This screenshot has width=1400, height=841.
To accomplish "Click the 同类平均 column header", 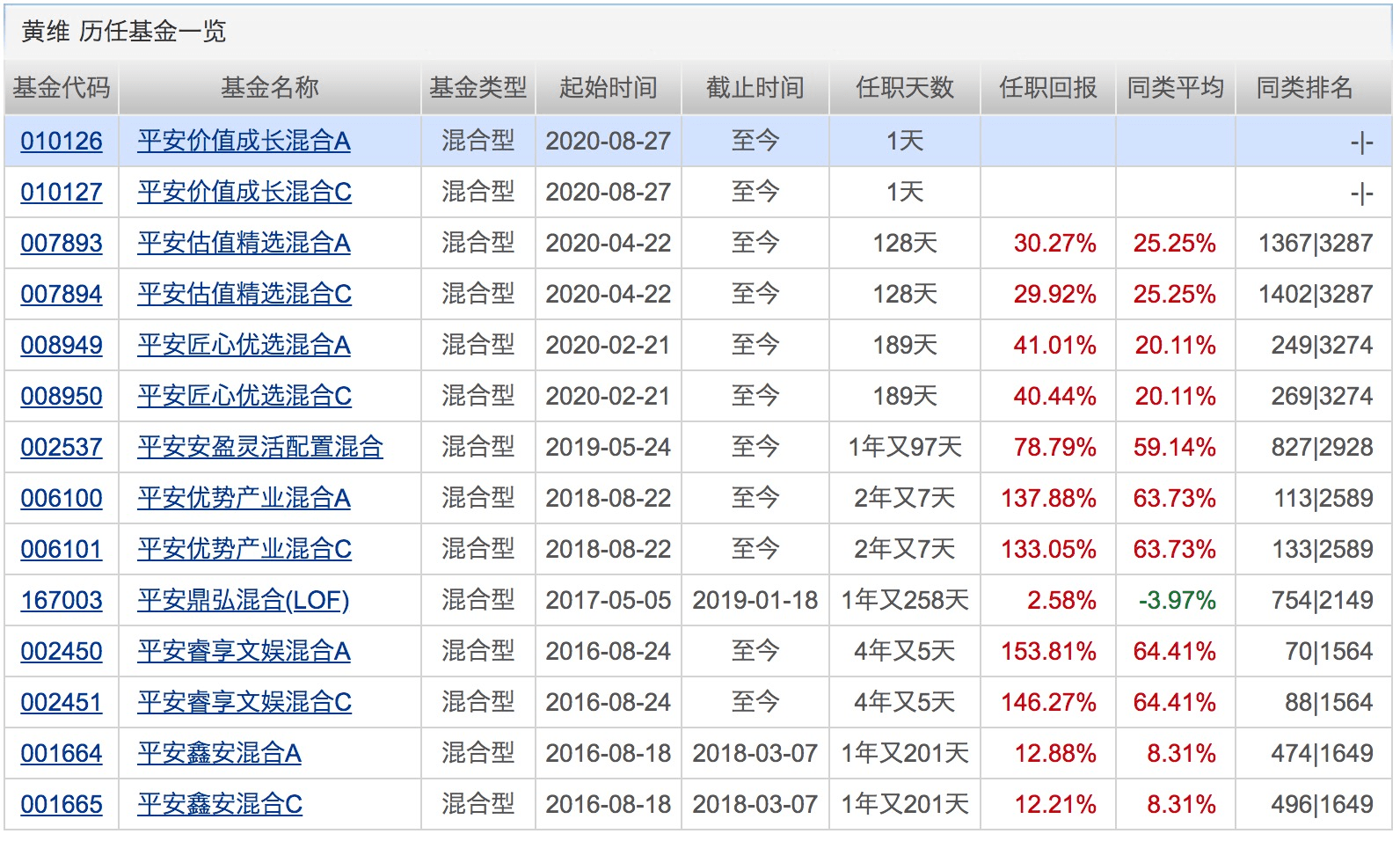I will (x=1176, y=87).
